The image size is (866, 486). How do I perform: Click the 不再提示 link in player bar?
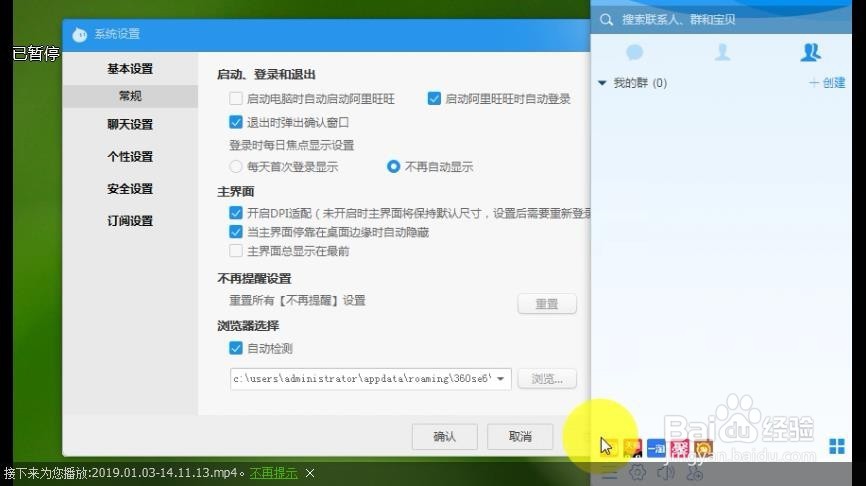[273, 473]
